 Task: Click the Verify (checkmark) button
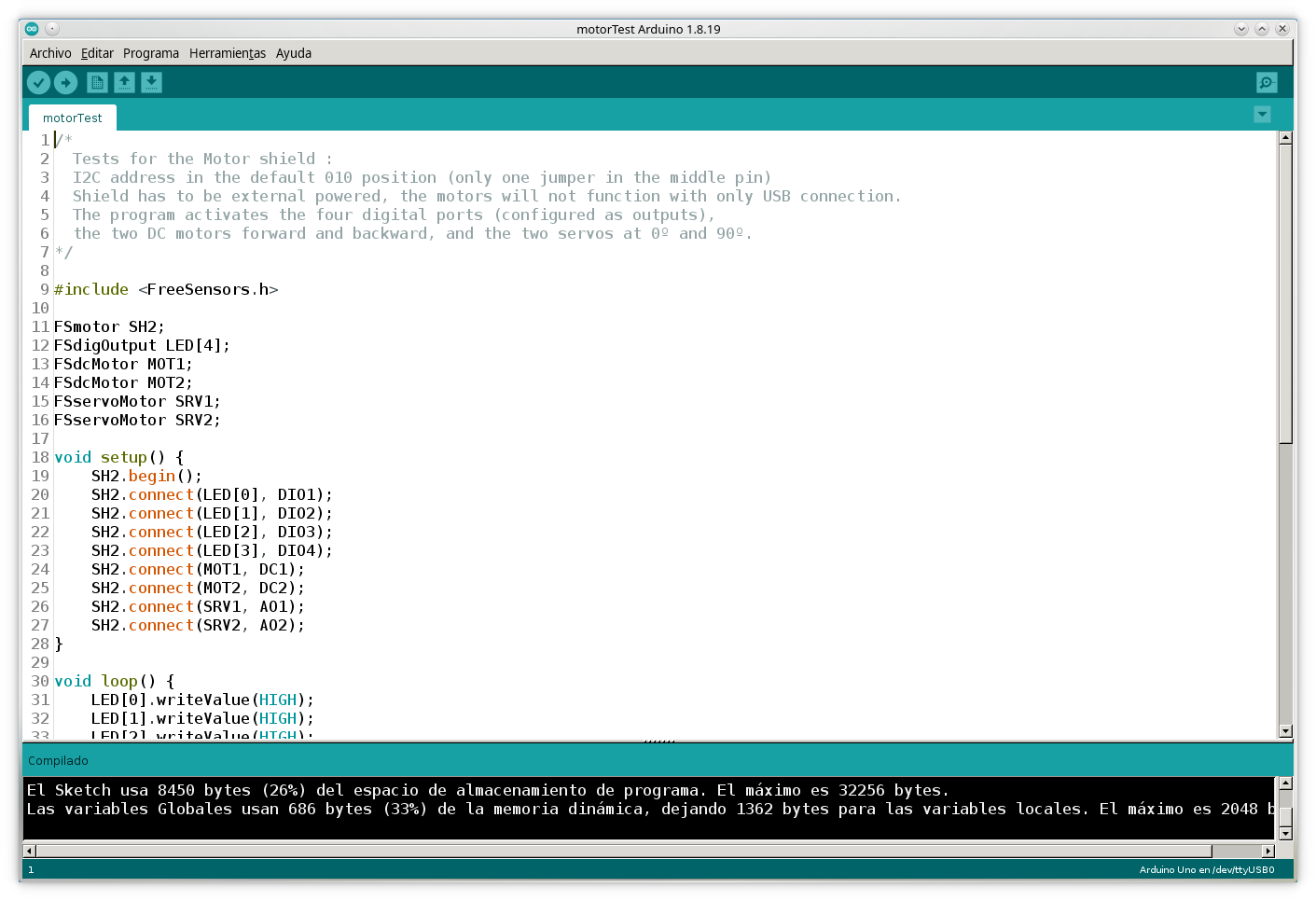[38, 83]
